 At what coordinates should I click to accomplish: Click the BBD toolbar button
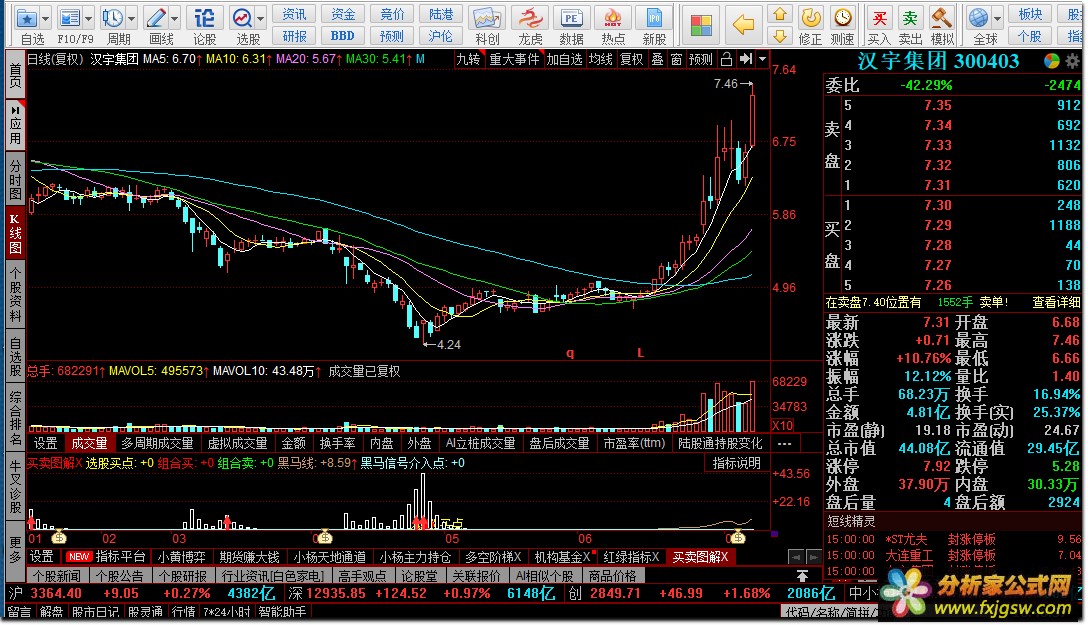(x=343, y=35)
